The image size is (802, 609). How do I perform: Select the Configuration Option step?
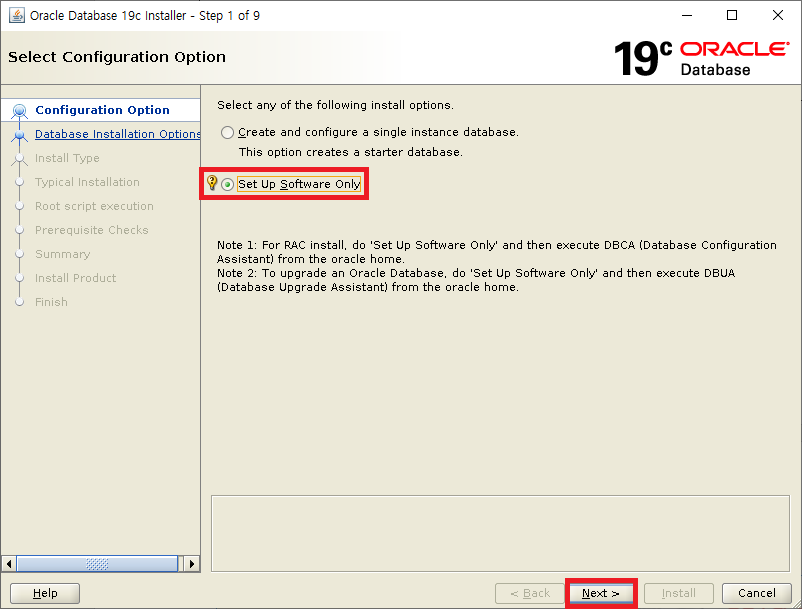point(102,110)
